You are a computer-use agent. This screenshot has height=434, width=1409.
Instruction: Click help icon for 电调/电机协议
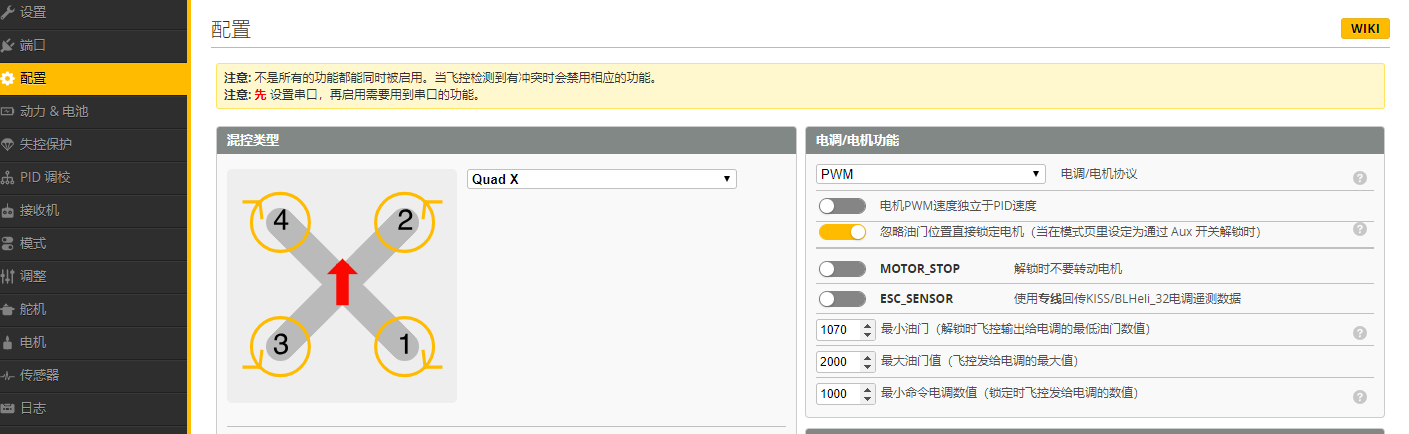[1359, 178]
